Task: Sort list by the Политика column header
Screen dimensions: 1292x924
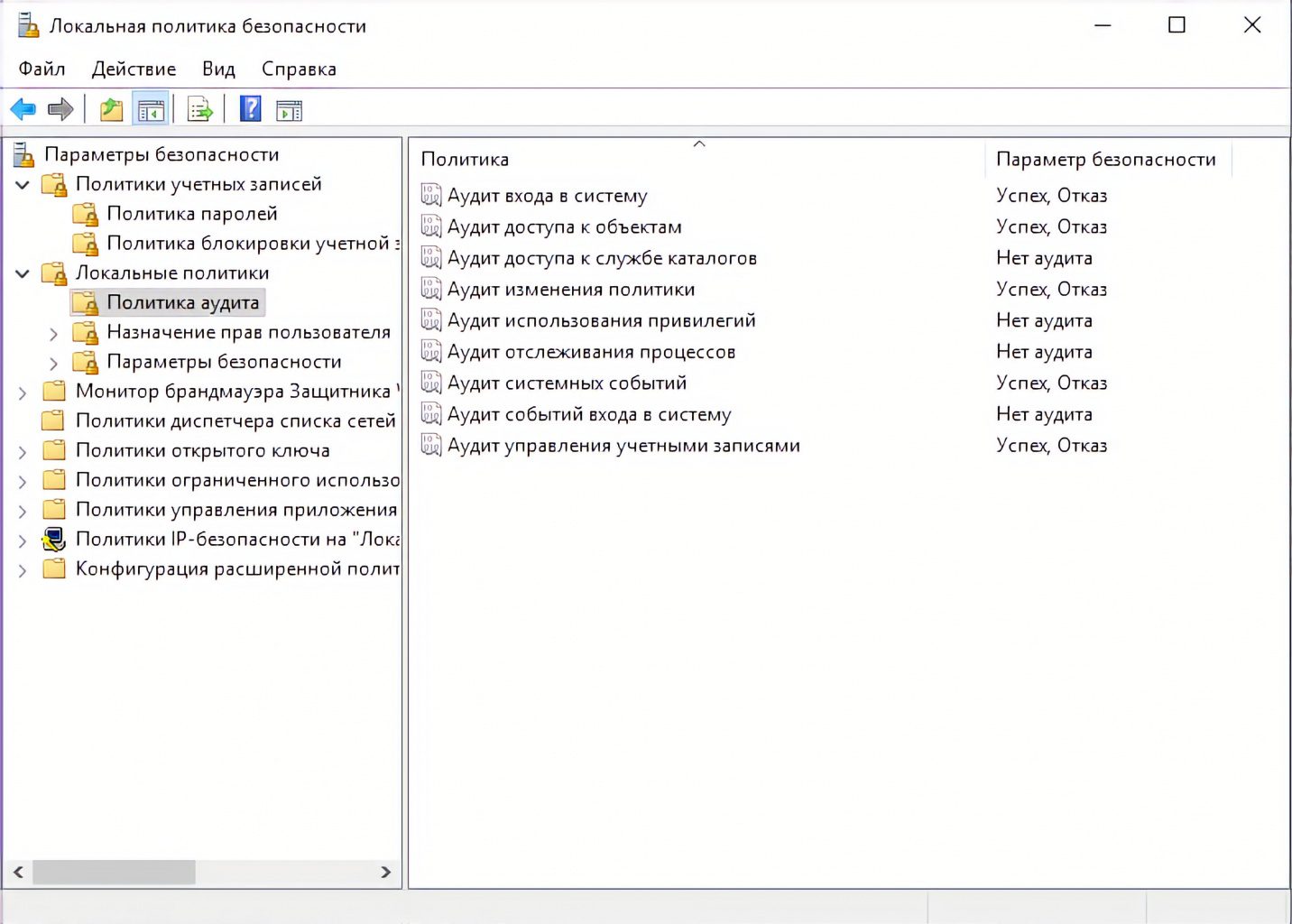Action: point(465,160)
